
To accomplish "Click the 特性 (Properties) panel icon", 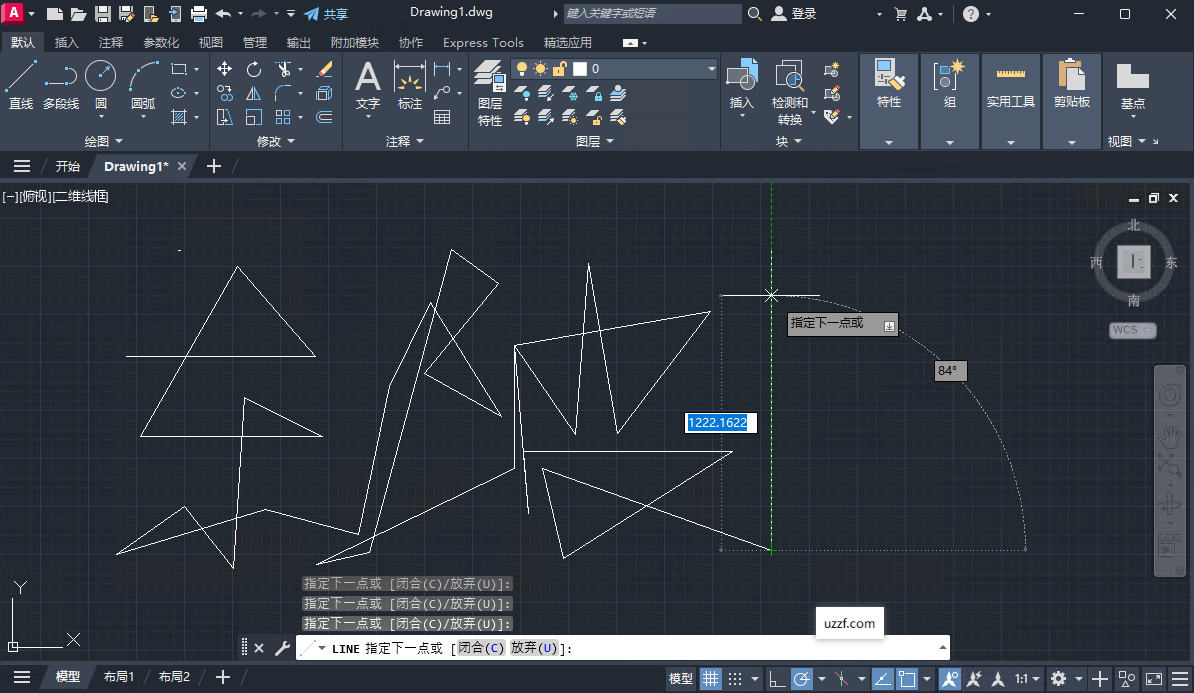I will click(x=888, y=85).
